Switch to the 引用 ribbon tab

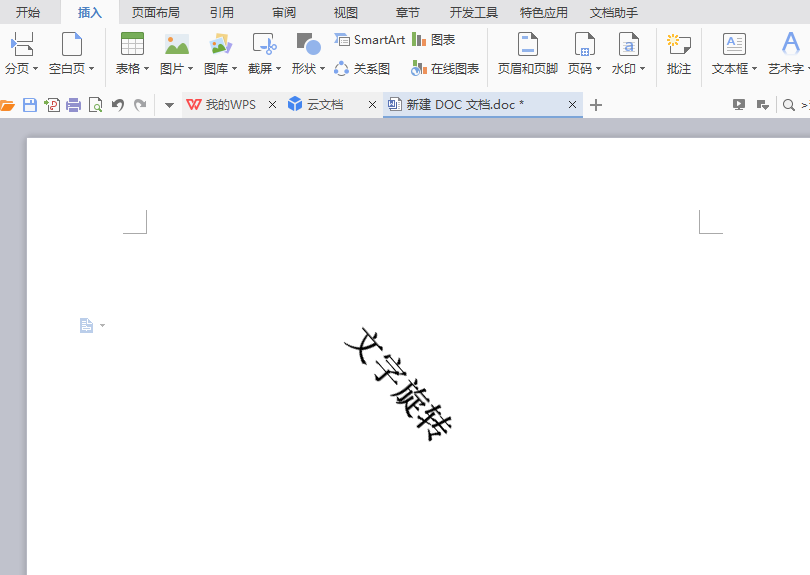pyautogui.click(x=222, y=12)
